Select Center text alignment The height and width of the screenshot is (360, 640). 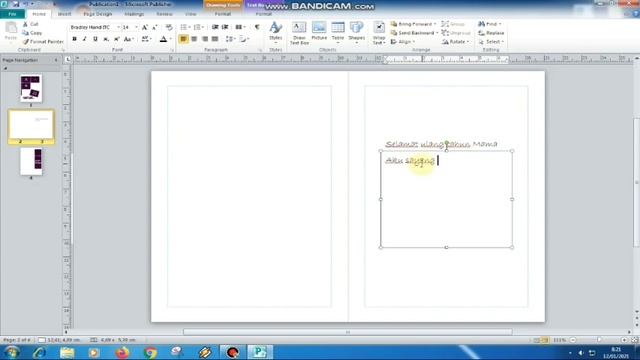194,39
